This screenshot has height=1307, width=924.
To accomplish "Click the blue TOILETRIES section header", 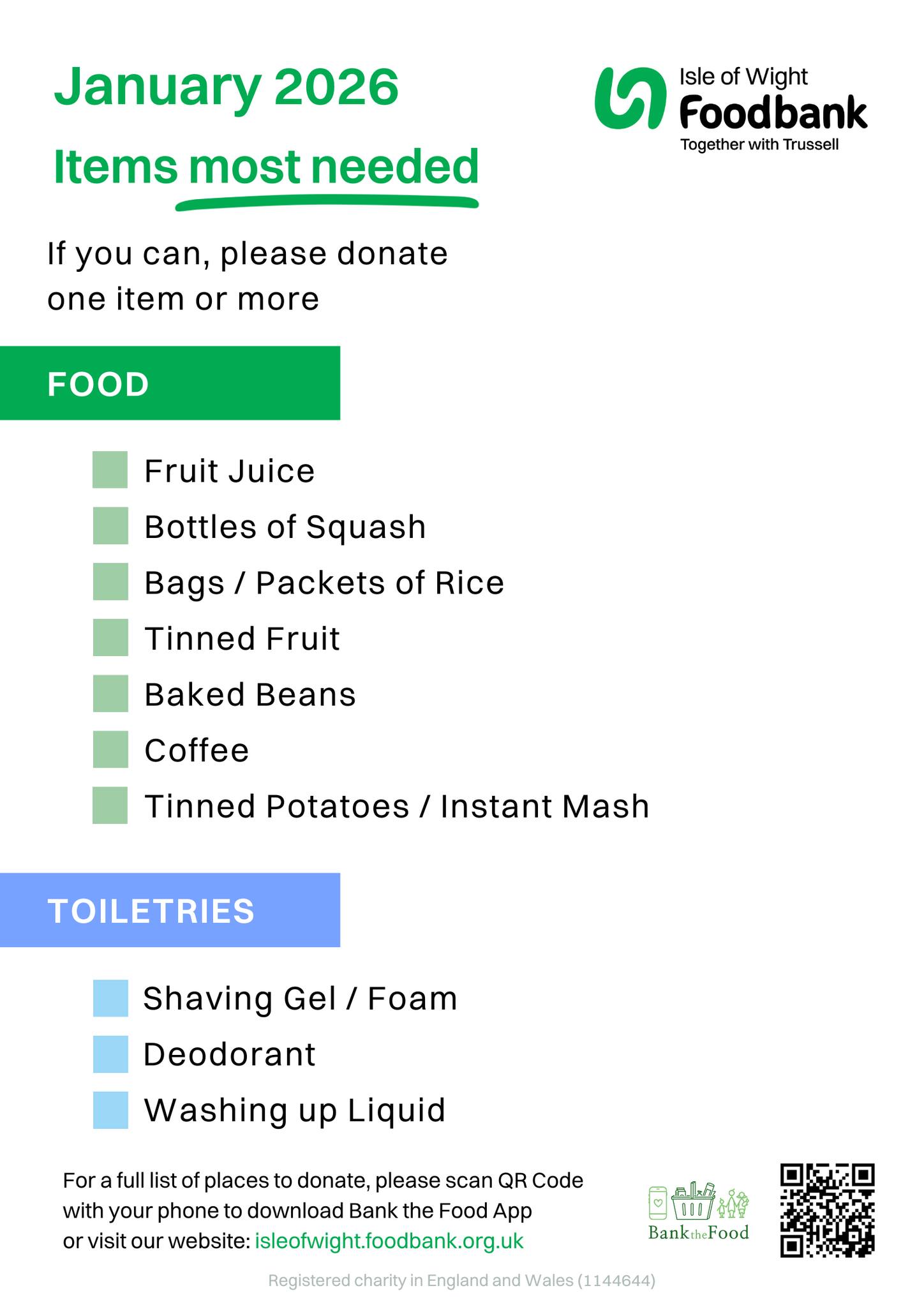I will [x=170, y=910].
